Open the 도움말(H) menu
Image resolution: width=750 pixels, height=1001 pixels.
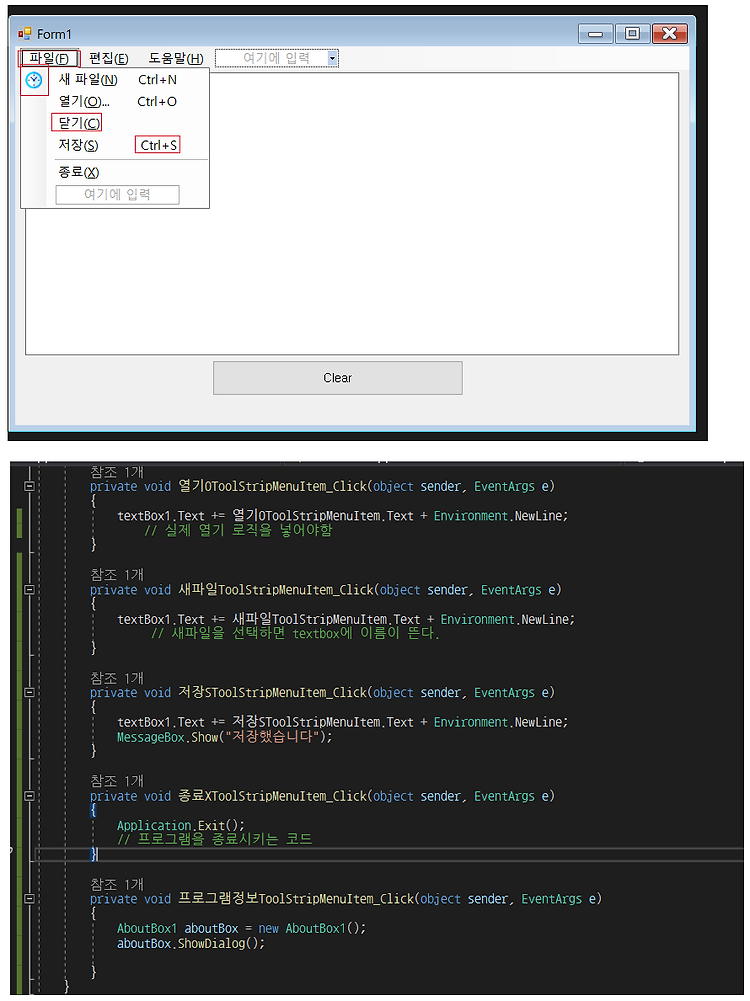pos(176,59)
